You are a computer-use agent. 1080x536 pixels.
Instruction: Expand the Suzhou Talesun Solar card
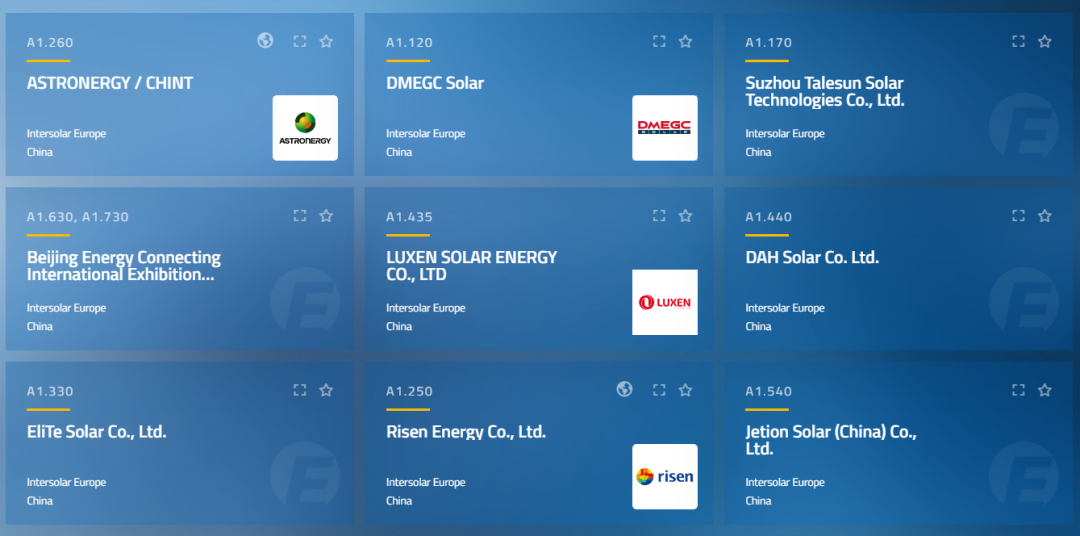1019,41
